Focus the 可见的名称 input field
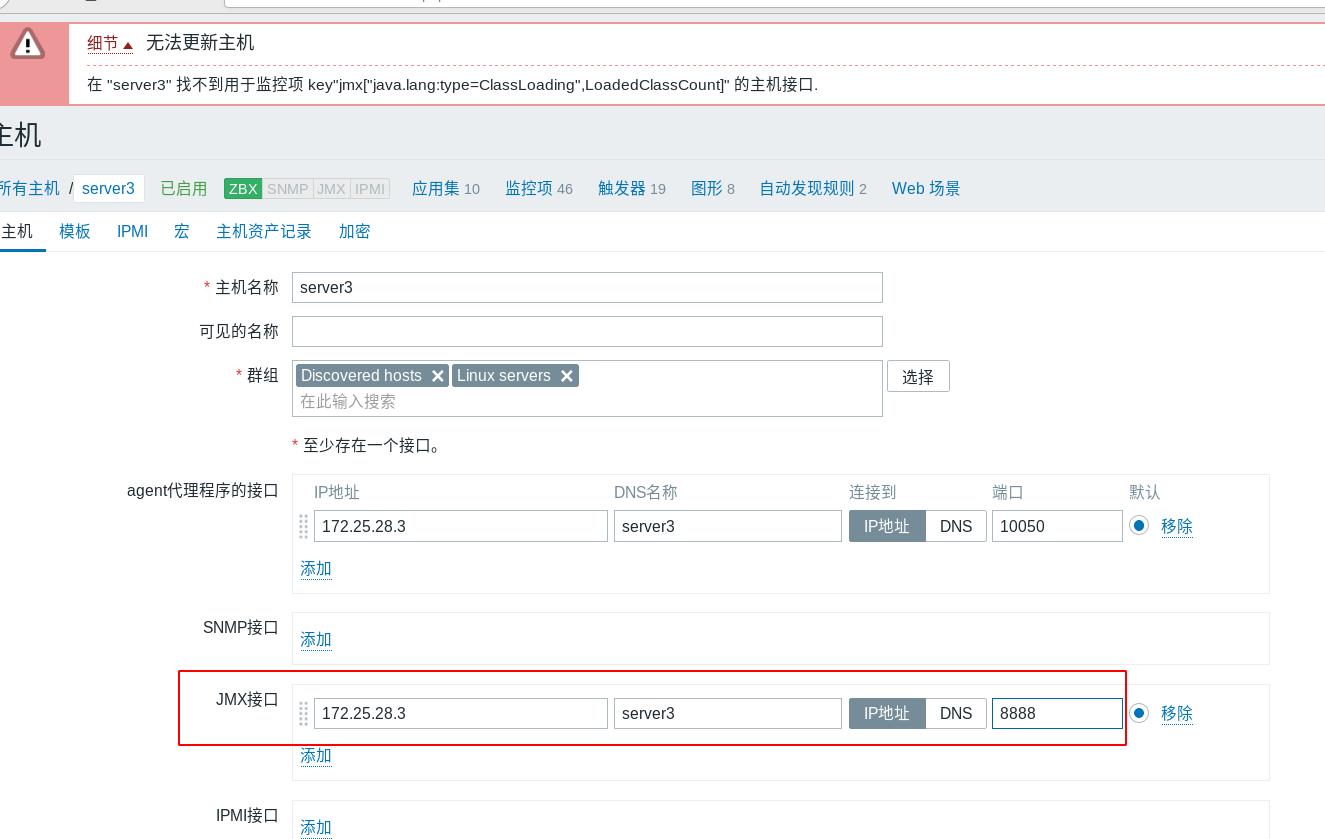This screenshot has height=839, width=1325. tap(588, 331)
